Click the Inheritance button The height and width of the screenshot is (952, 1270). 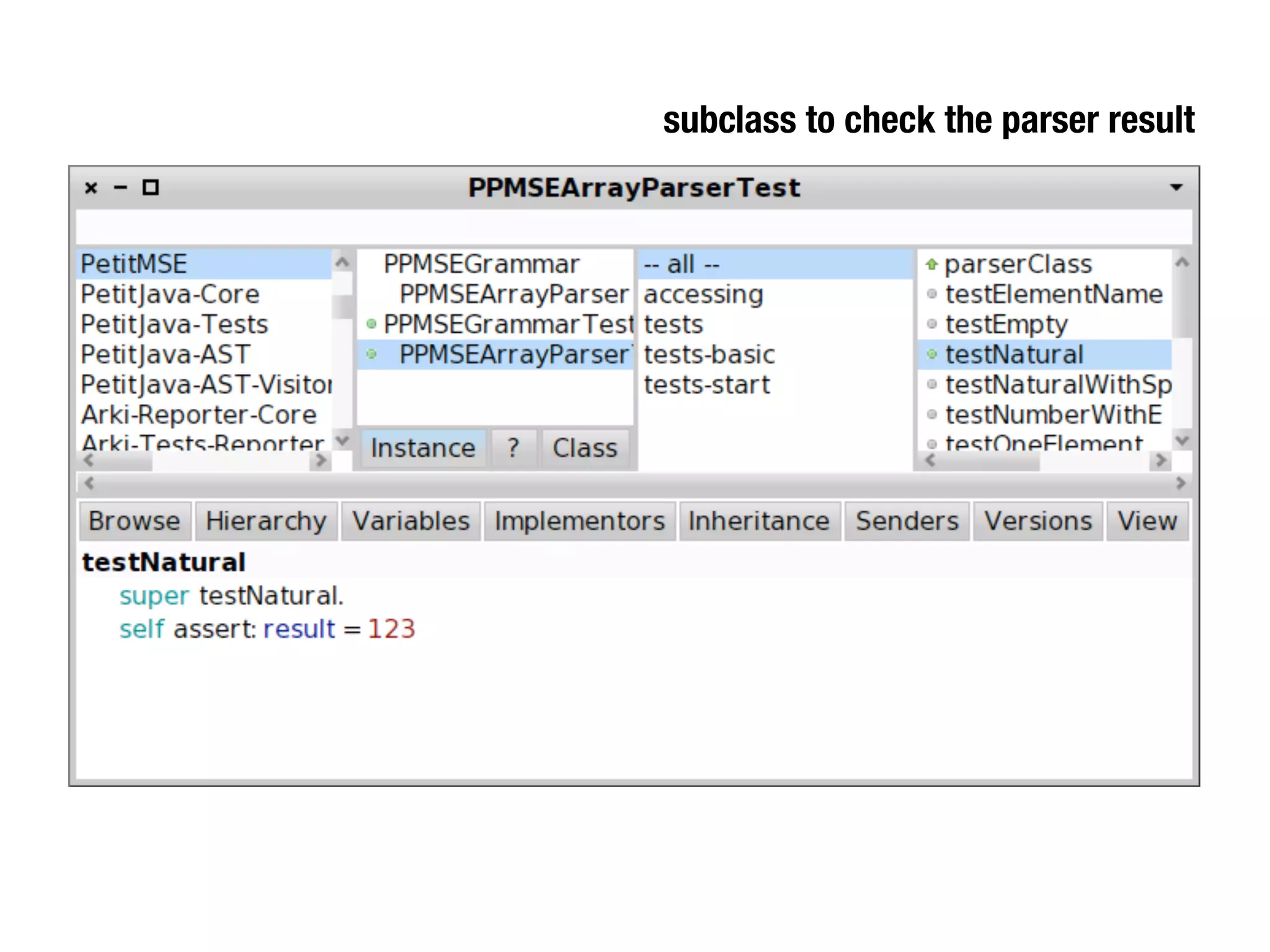[759, 521]
